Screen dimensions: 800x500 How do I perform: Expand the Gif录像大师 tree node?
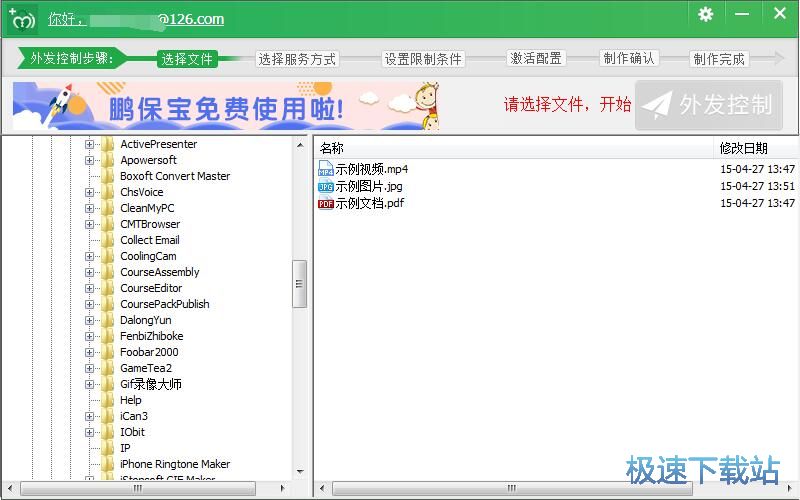pyautogui.click(x=89, y=384)
